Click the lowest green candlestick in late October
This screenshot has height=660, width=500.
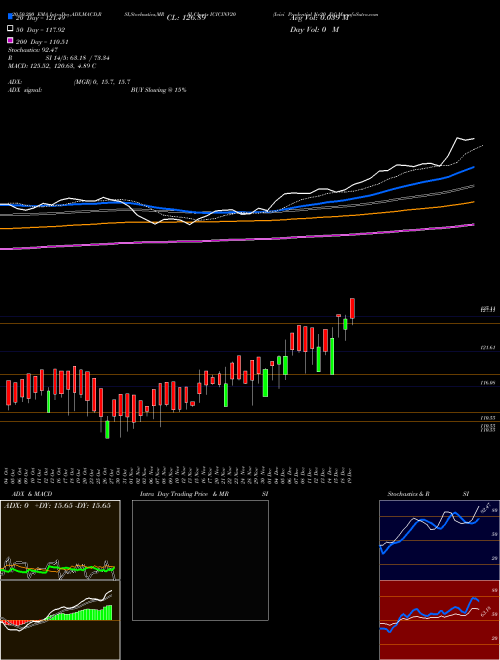coord(107,429)
